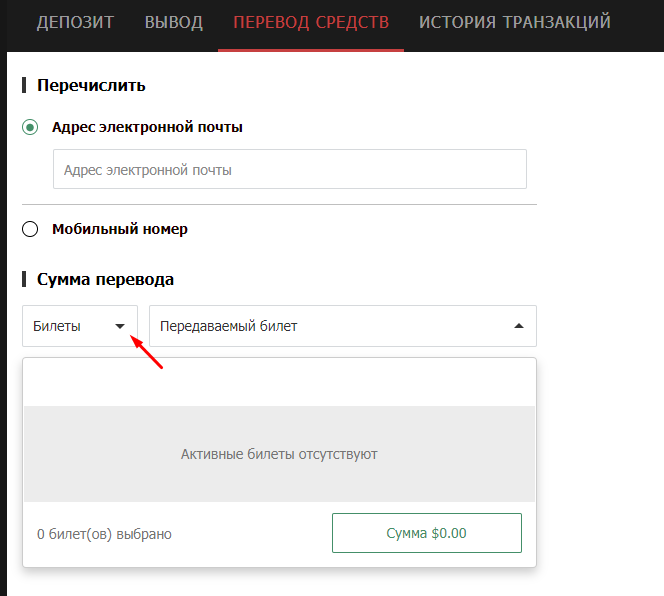Screen dimensions: 664x596
Task: Select the ПЕРЕВОД СРЕДСТВ tab
Action: (311, 22)
